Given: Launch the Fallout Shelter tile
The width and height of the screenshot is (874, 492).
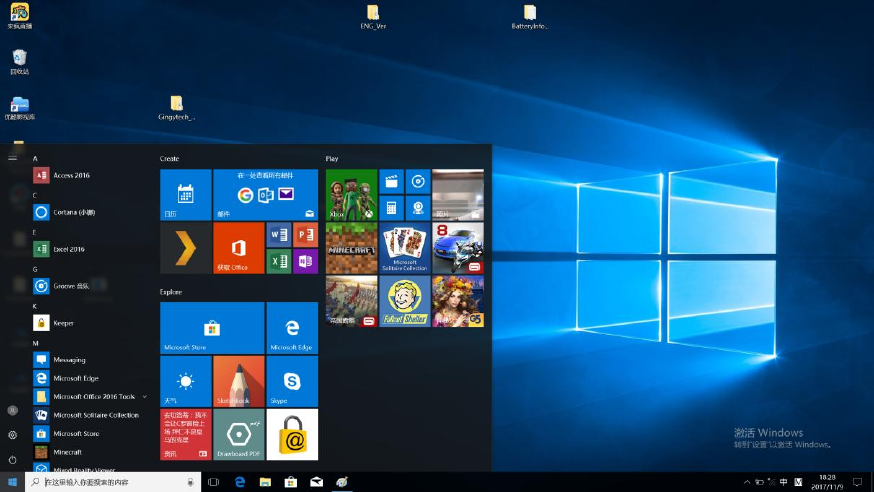Looking at the screenshot, I should (x=404, y=301).
